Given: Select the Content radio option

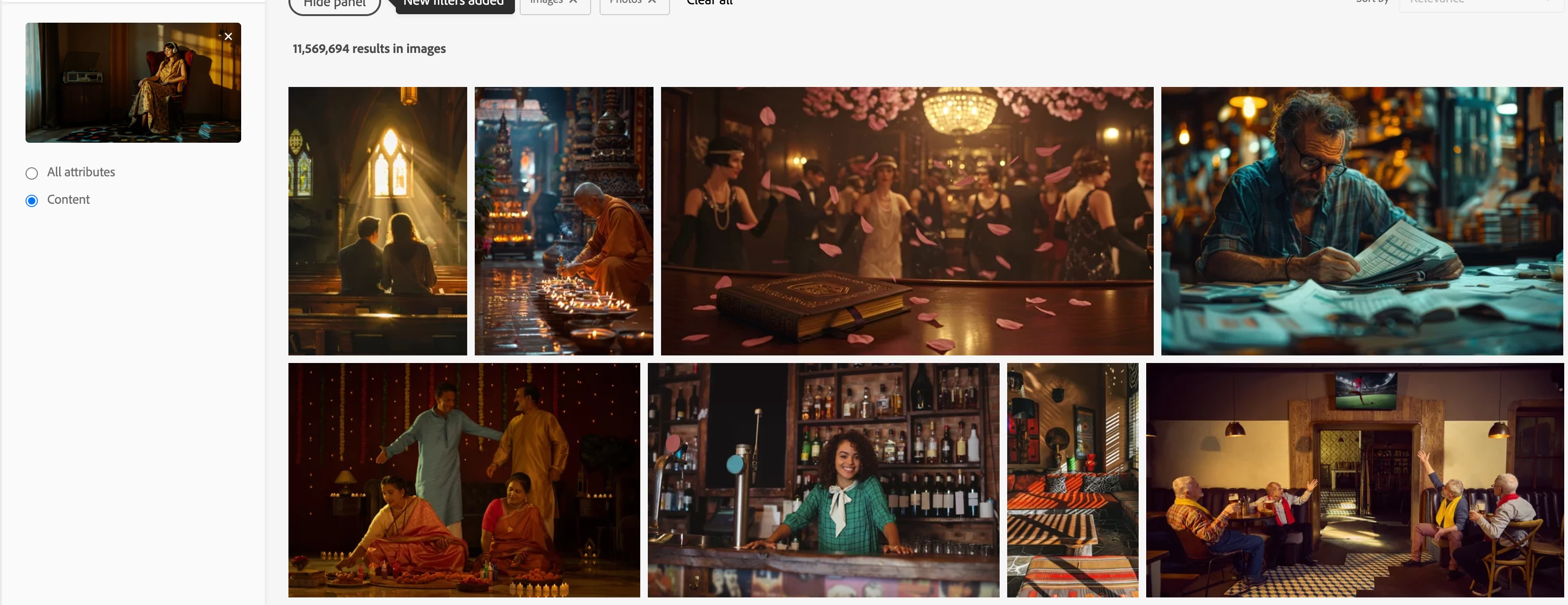Looking at the screenshot, I should point(32,201).
